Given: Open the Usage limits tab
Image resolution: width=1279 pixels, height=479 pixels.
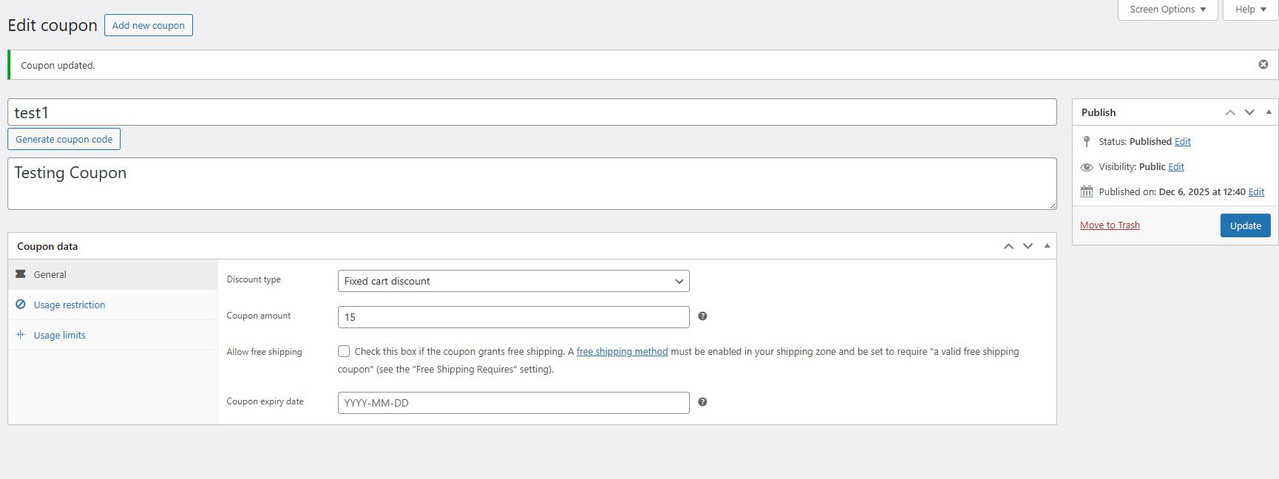Looking at the screenshot, I should (112, 335).
